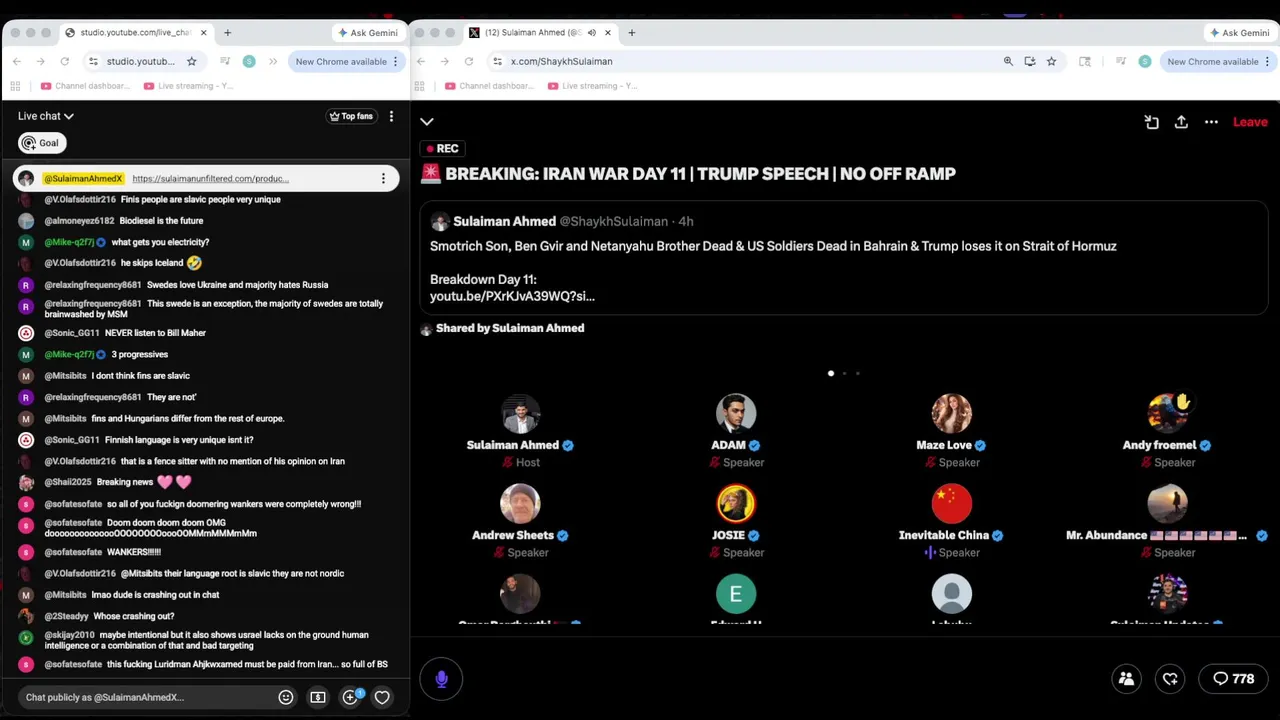This screenshot has width=1280, height=720.
Task: Open profile S avatar in right Chrome window
Action: [x=1145, y=61]
